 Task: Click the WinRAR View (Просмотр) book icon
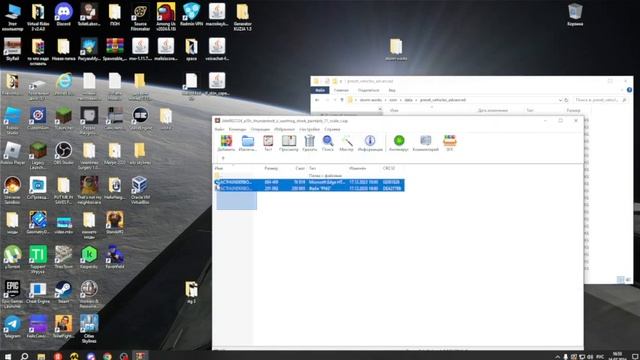pyautogui.click(x=289, y=143)
